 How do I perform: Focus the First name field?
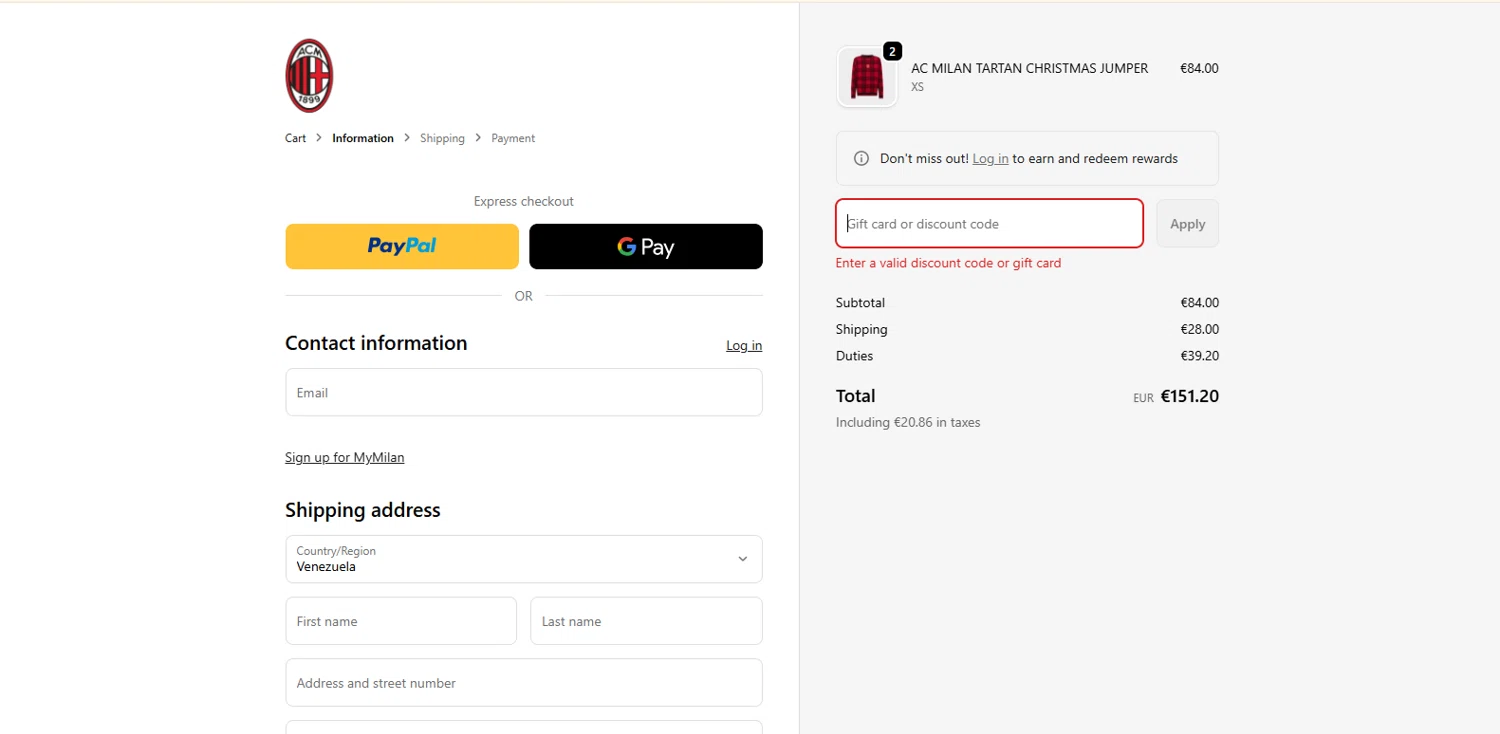point(401,621)
